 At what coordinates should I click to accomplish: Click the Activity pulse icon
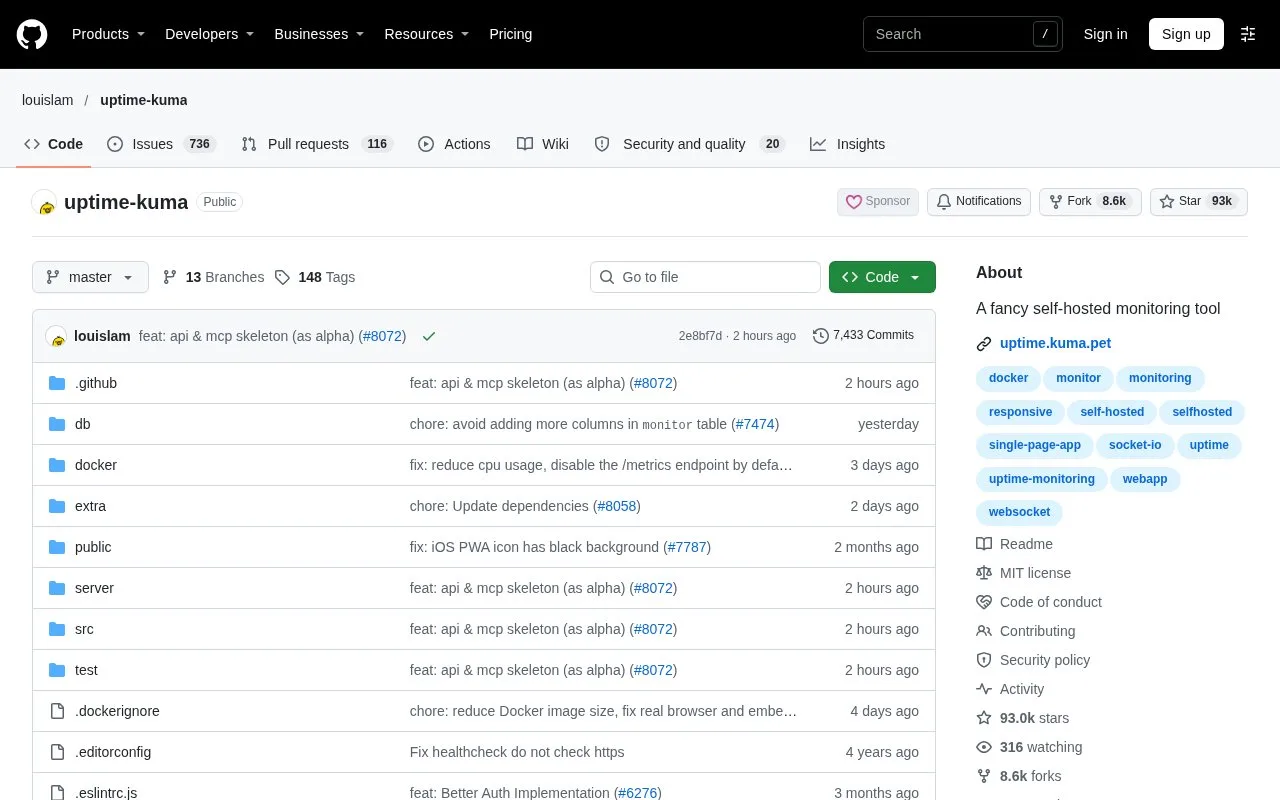[984, 689]
